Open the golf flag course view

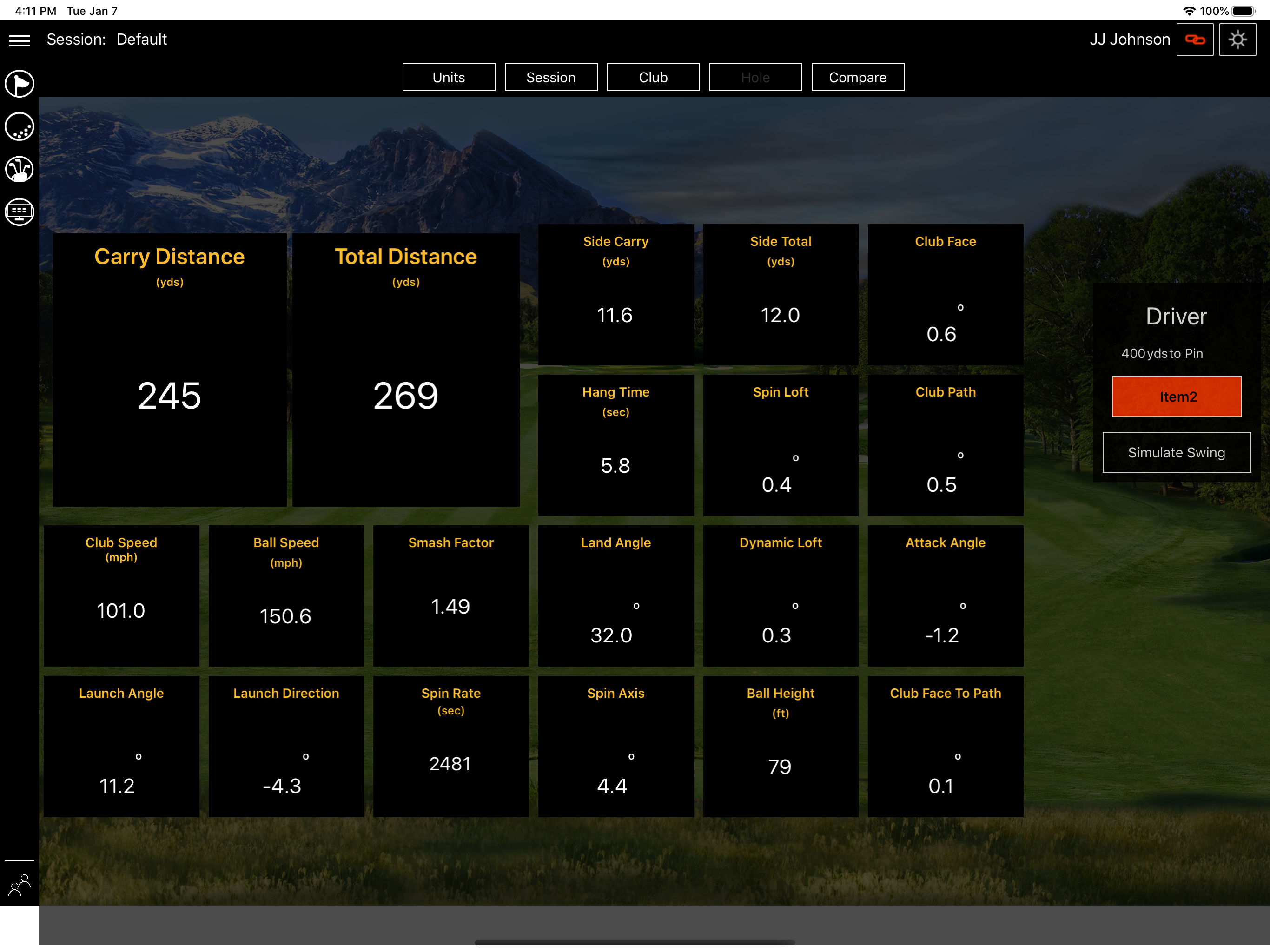tap(20, 84)
